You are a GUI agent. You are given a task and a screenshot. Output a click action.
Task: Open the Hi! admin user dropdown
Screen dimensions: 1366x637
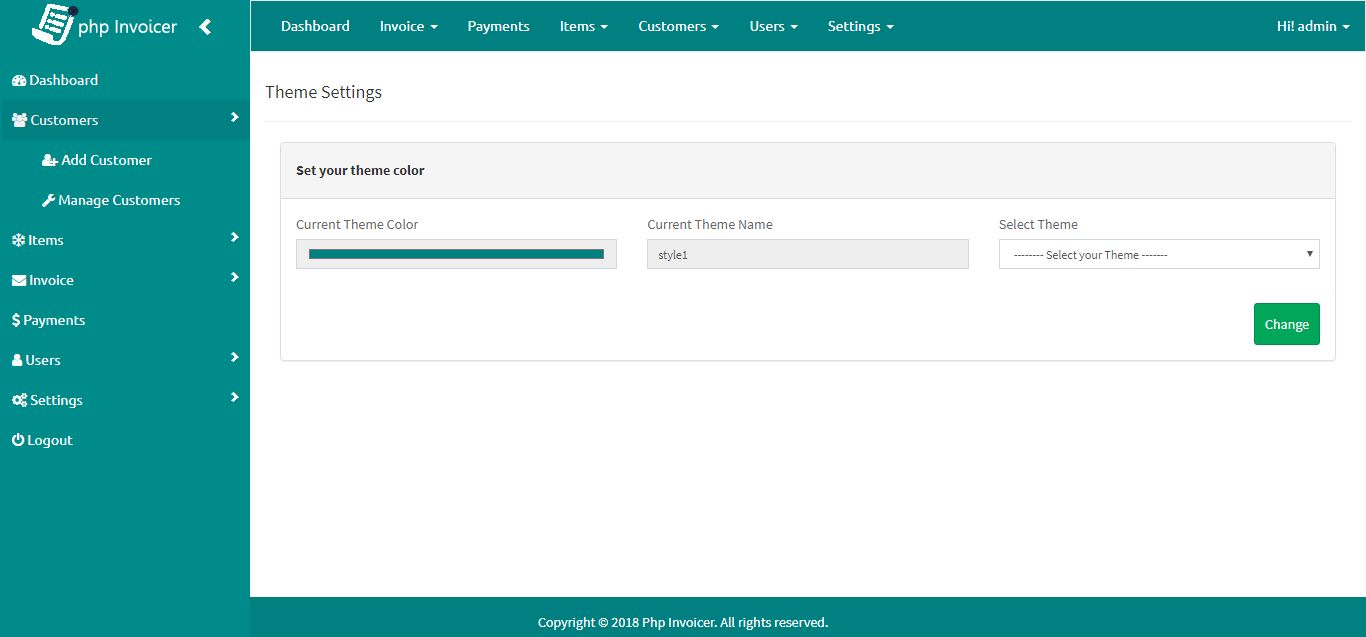tap(1312, 26)
